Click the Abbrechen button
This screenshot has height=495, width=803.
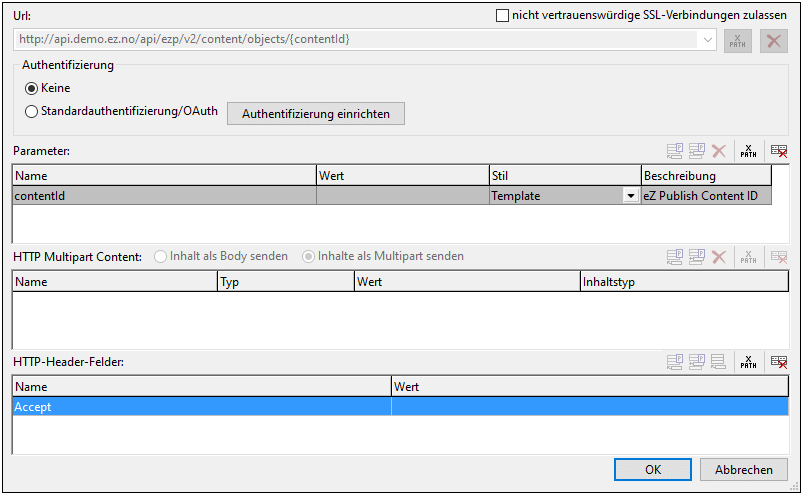click(743, 469)
